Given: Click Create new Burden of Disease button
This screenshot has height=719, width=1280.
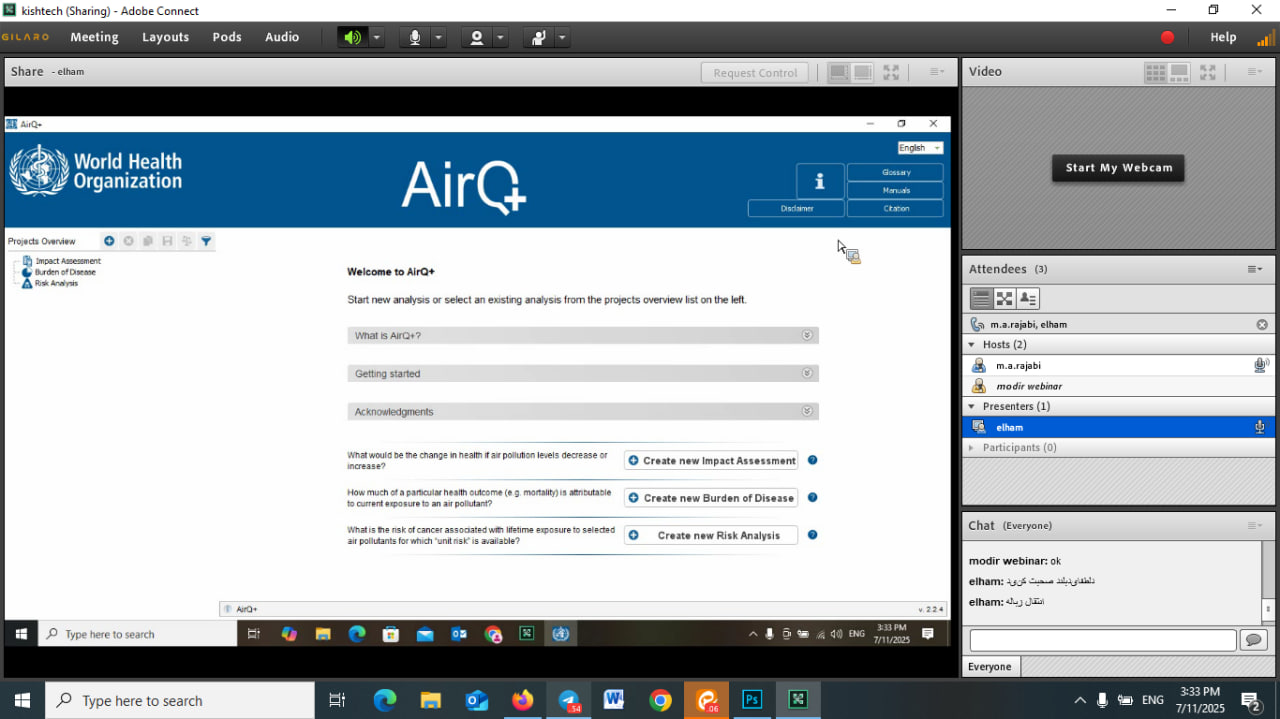Looking at the screenshot, I should coord(711,498).
